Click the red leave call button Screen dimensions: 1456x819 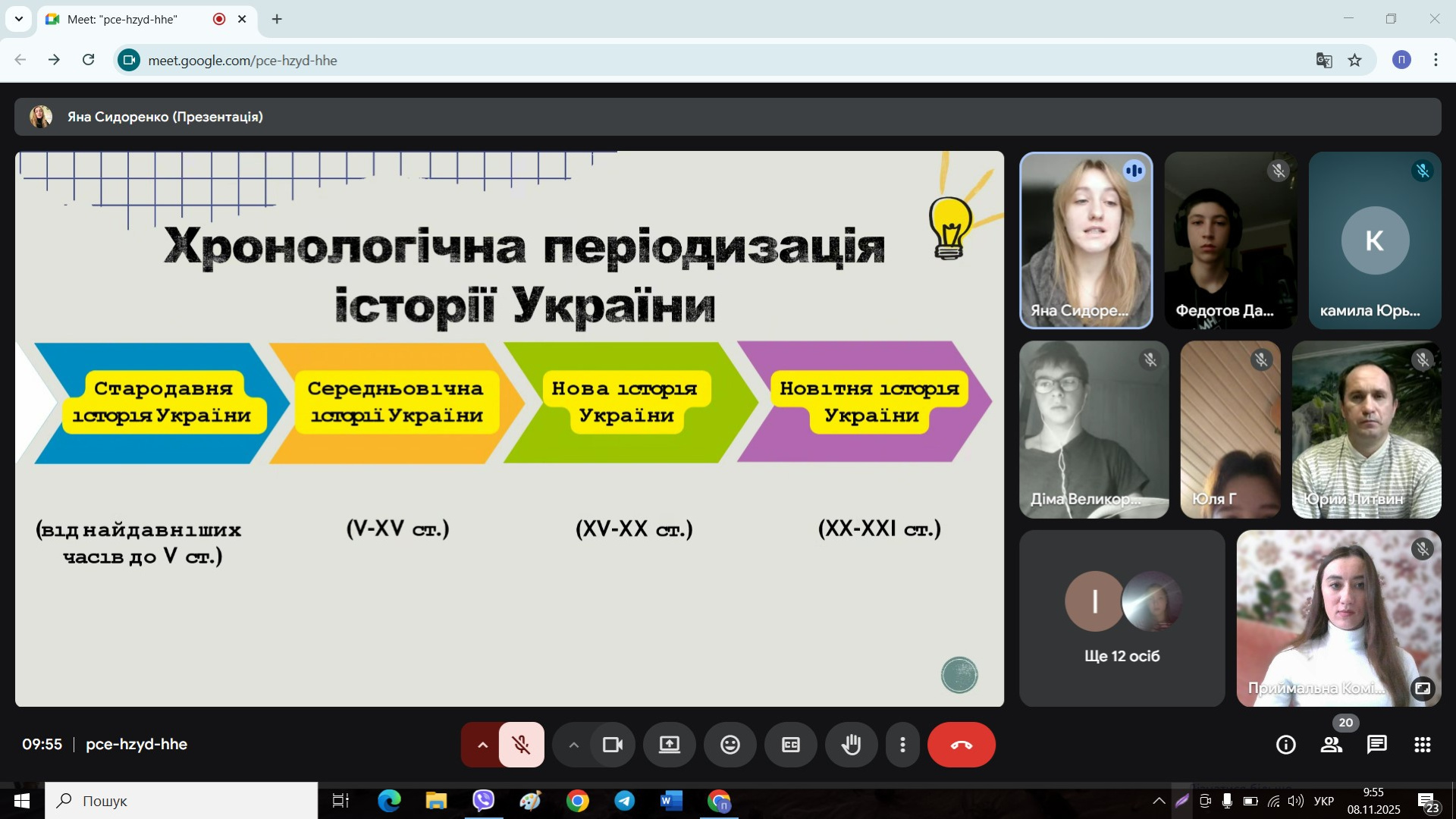point(961,745)
